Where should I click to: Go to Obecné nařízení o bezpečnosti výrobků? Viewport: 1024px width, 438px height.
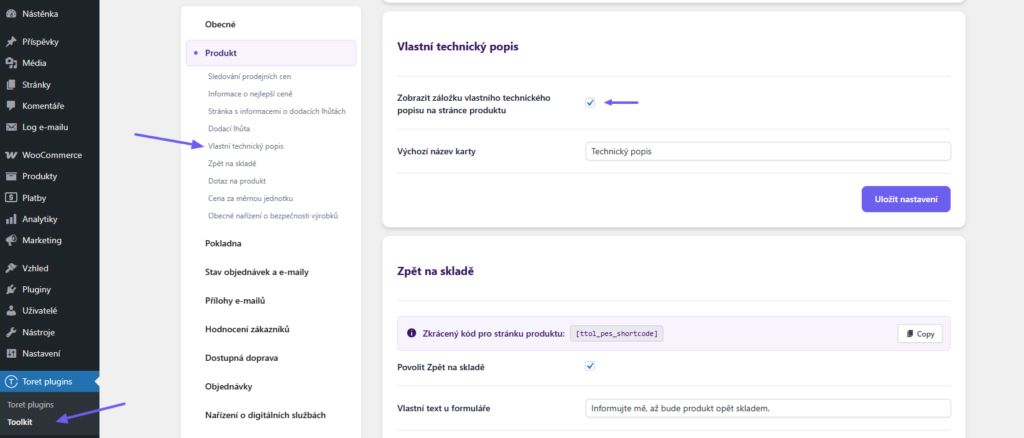click(273, 215)
